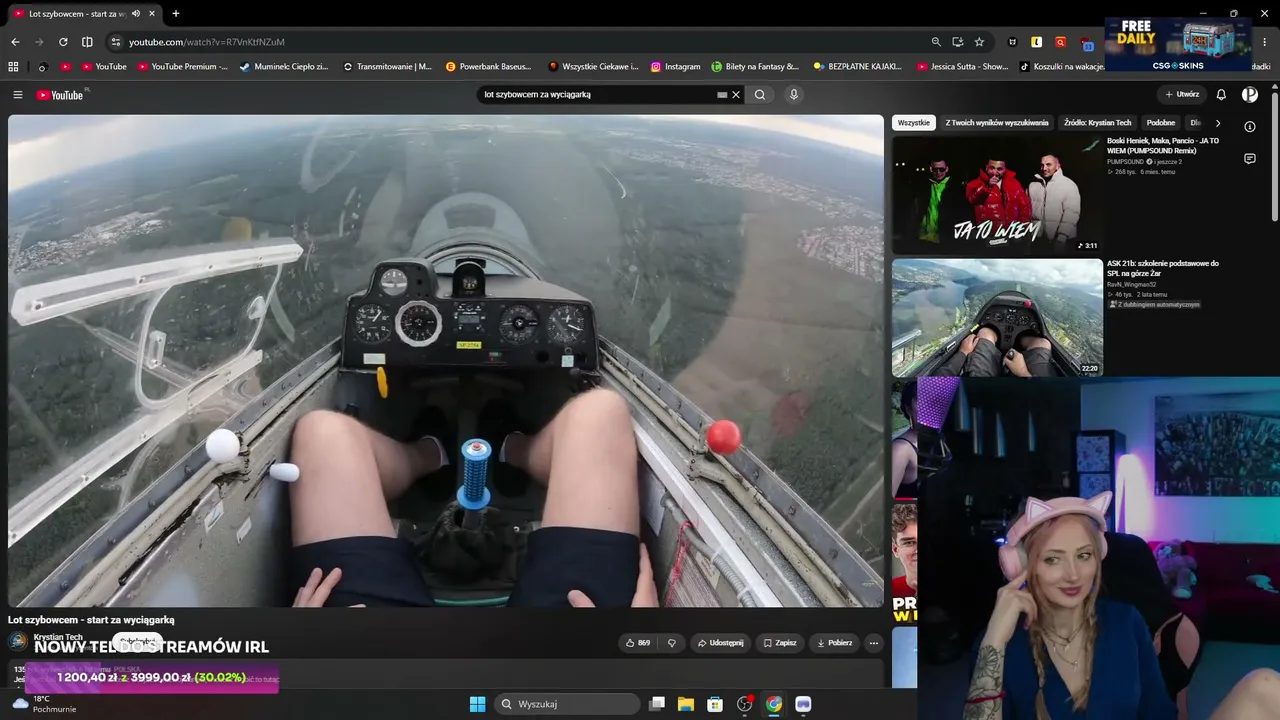Open the 'Transmitowanie | M...' bookmark
Viewport: 1280px width, 720px height.
tap(387, 67)
